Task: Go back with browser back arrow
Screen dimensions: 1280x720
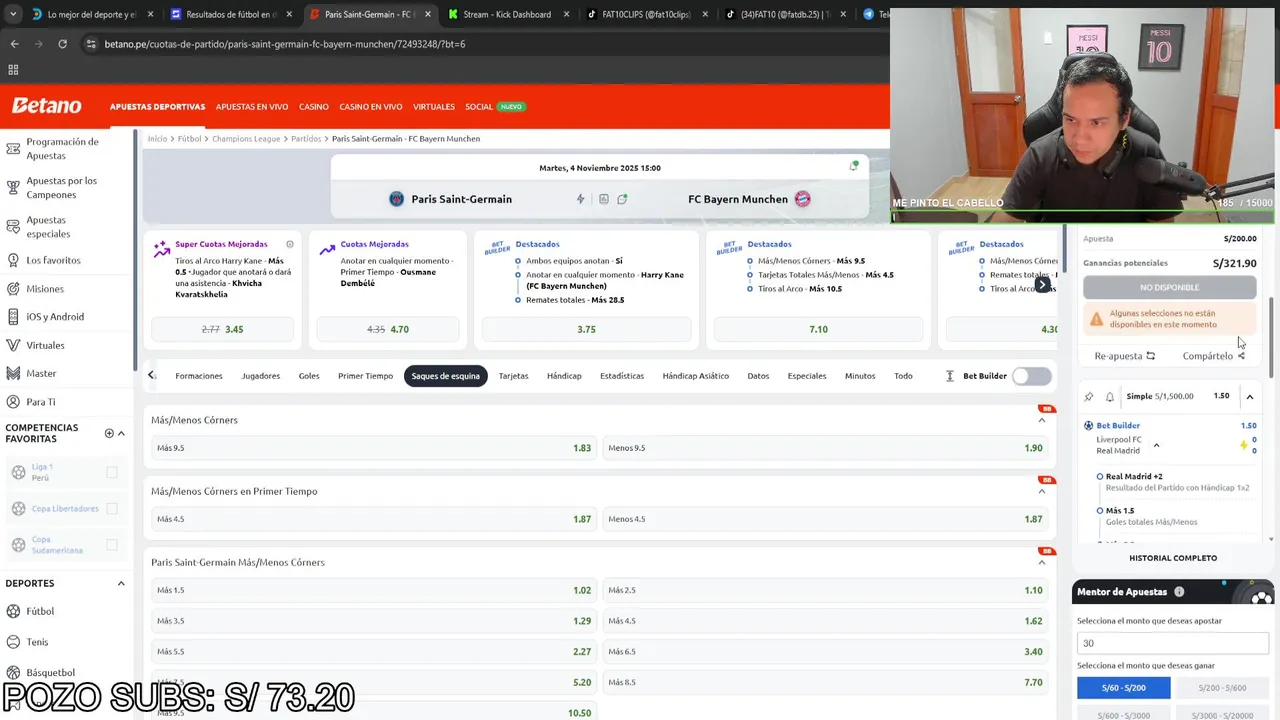Action: (x=14, y=44)
